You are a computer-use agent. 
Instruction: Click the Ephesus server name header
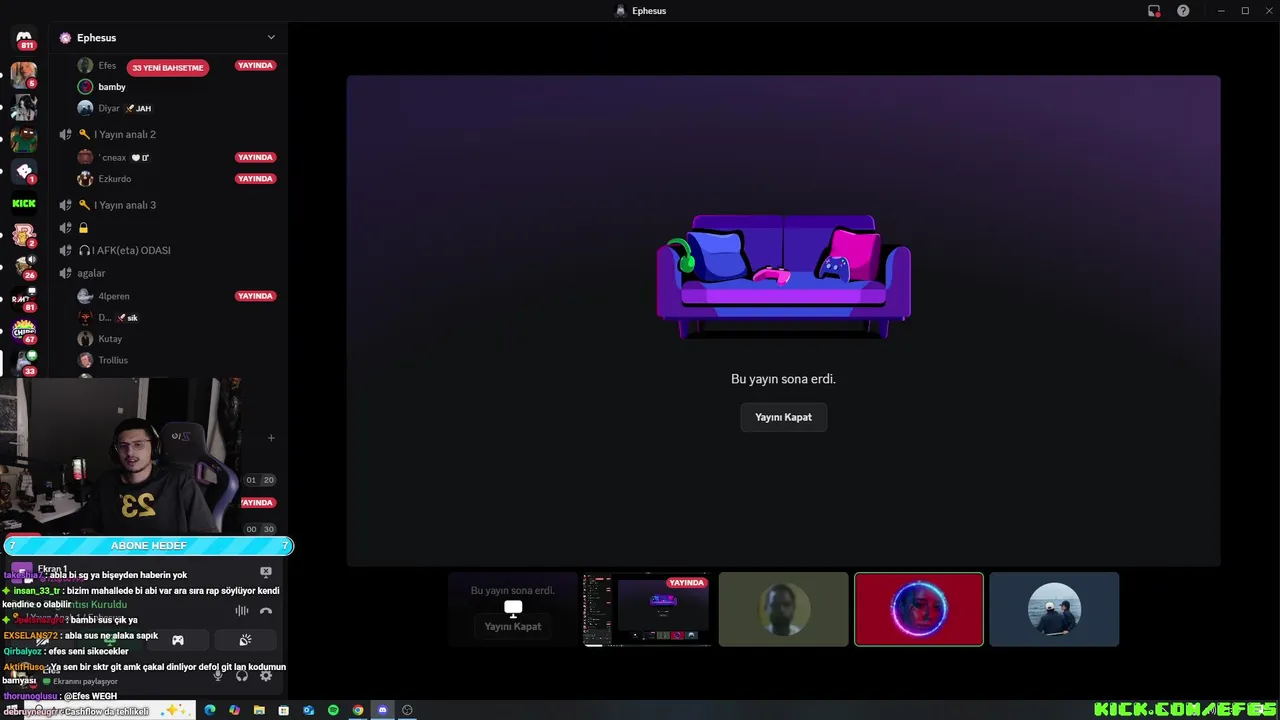(96, 38)
